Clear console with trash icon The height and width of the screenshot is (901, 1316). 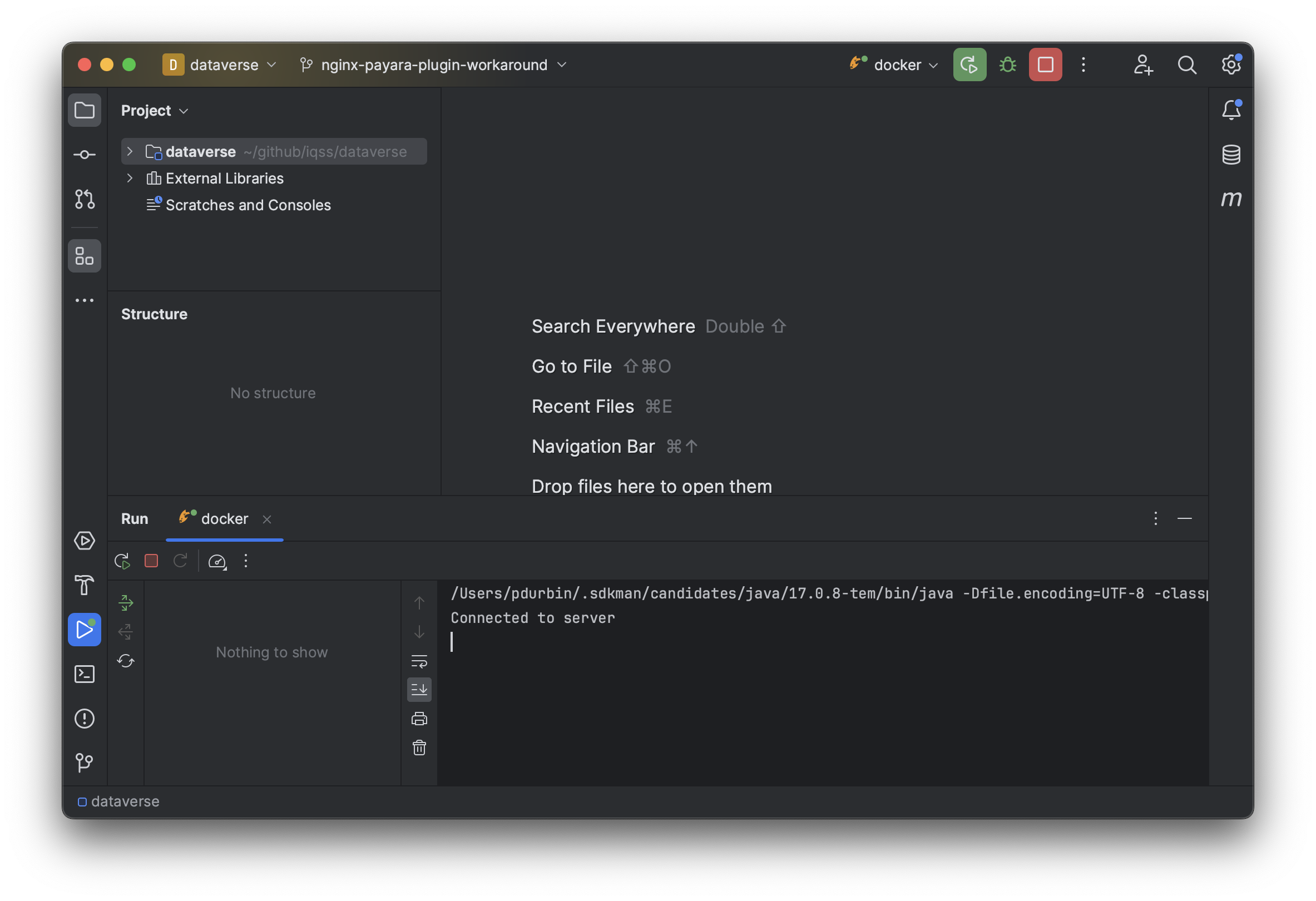pyautogui.click(x=419, y=748)
